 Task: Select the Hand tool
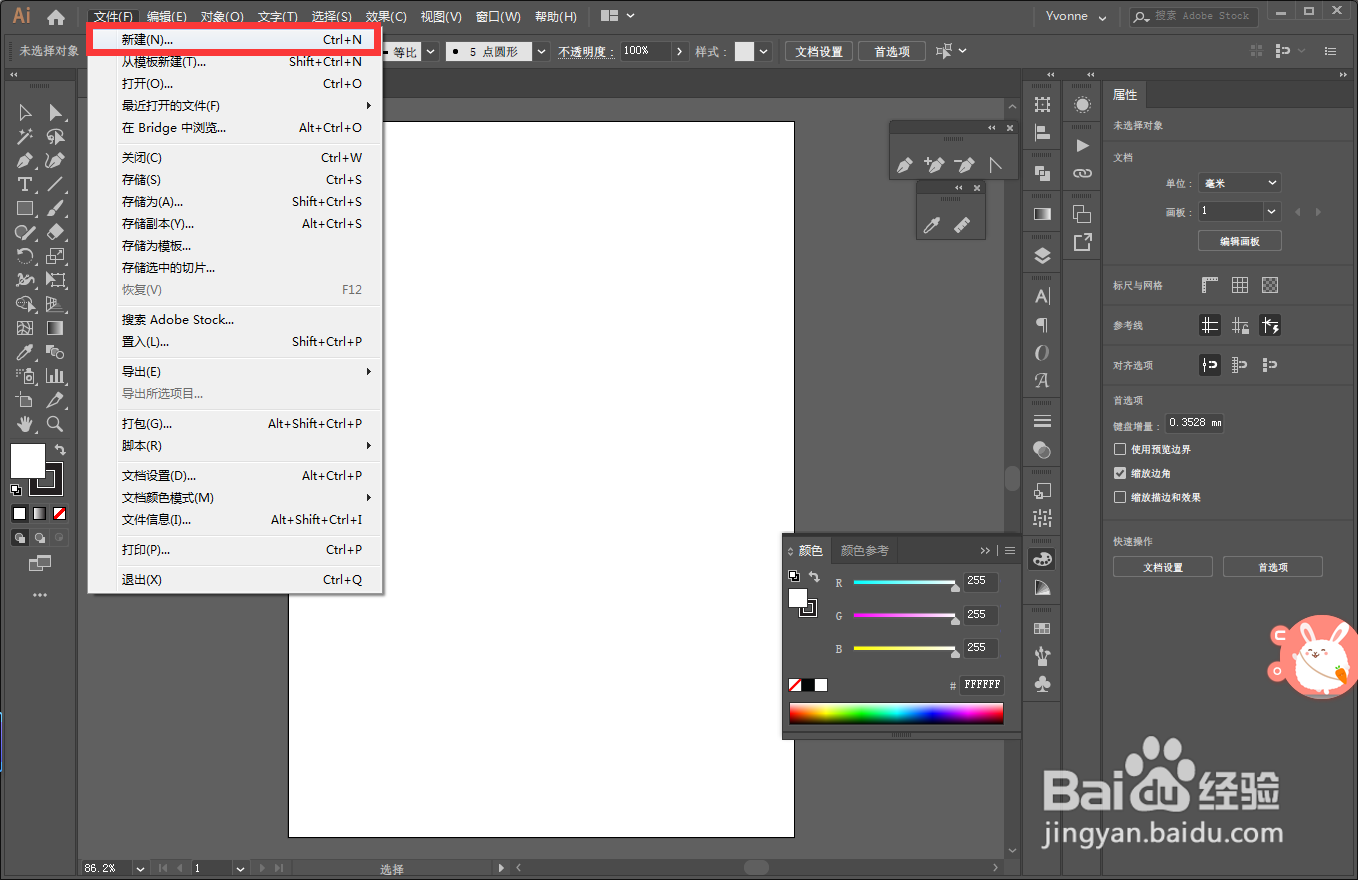(x=25, y=424)
